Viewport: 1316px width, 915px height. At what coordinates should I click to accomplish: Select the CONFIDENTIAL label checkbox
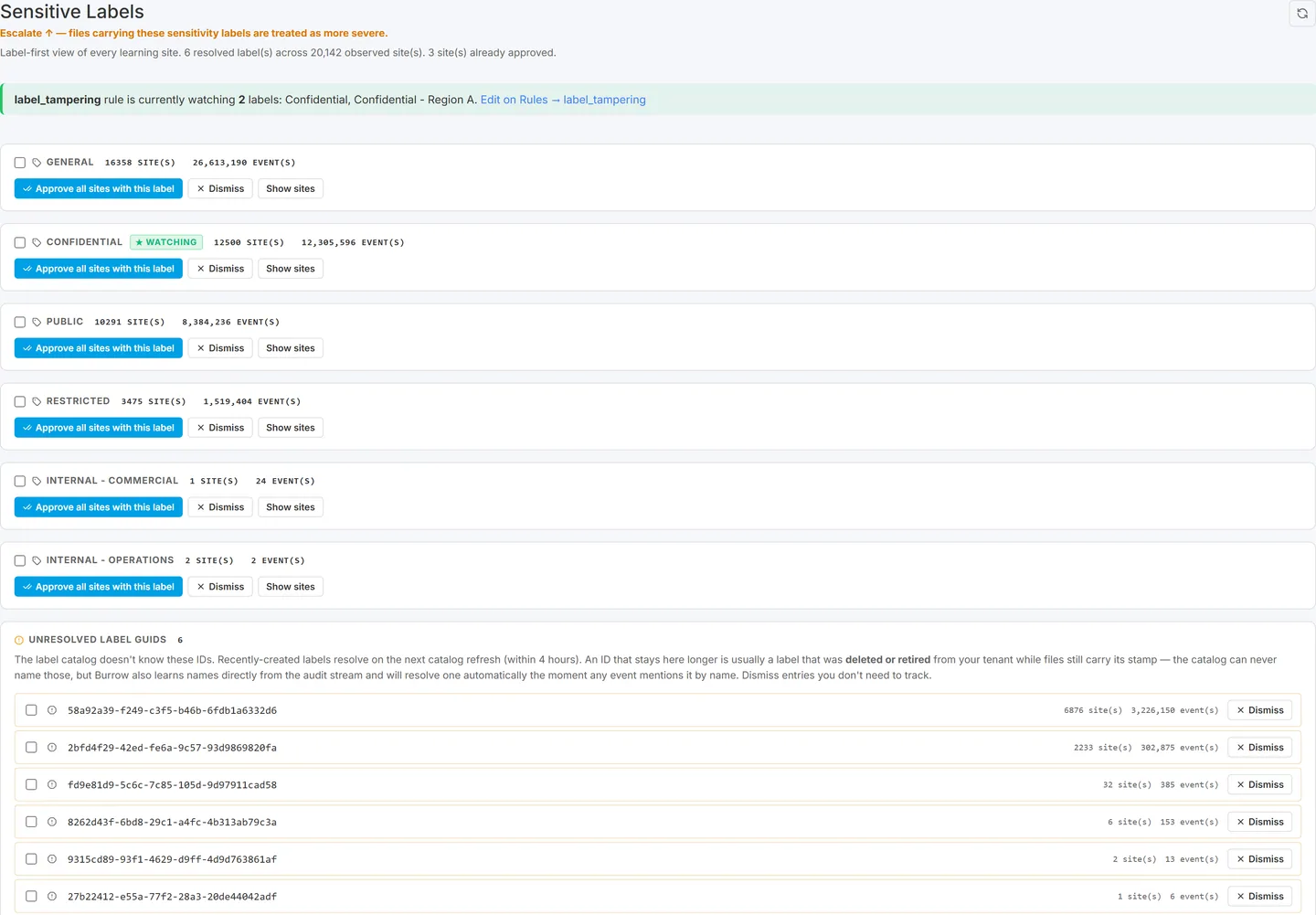[20, 242]
